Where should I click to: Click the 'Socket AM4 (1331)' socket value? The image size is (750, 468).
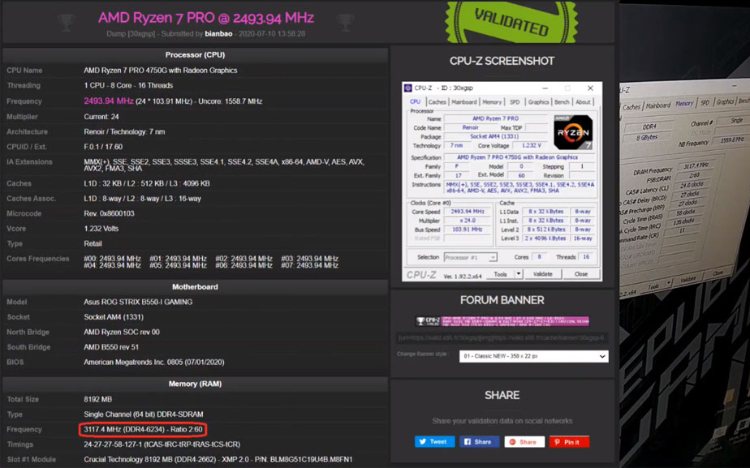[x=113, y=317]
